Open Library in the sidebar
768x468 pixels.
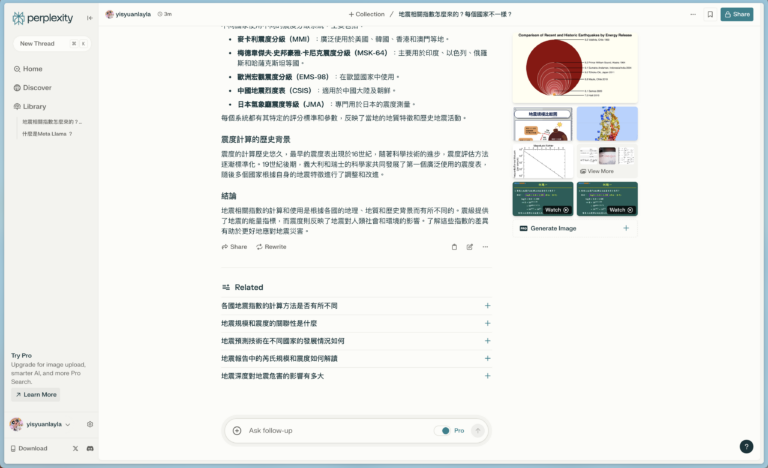[x=35, y=106]
